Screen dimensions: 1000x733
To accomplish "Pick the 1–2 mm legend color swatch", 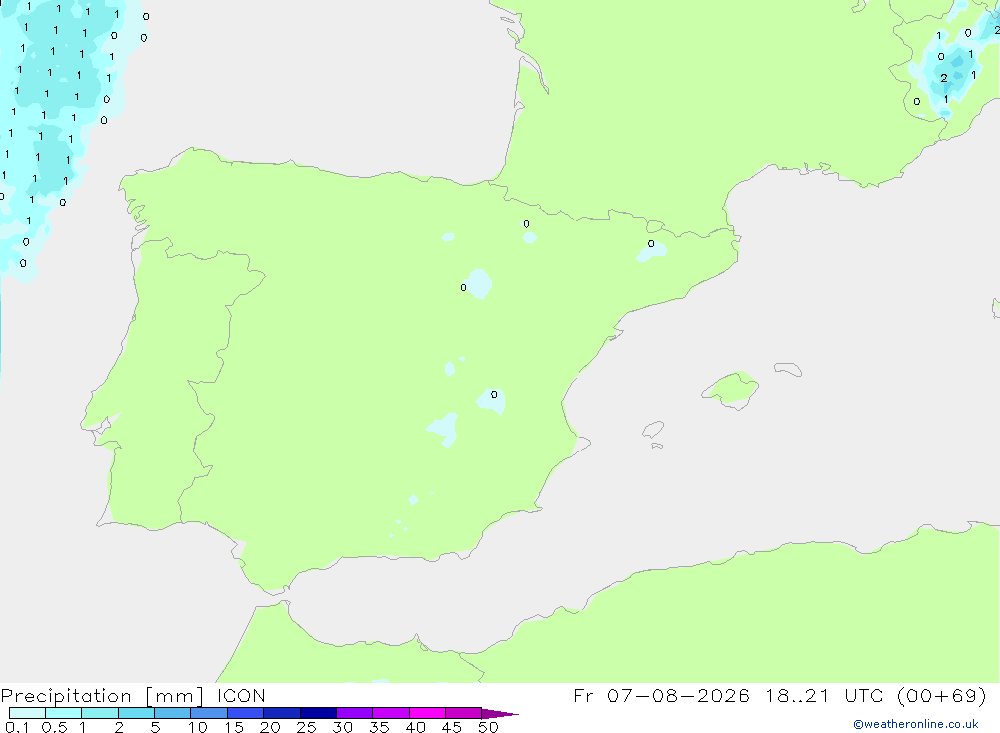I will coord(99,713).
